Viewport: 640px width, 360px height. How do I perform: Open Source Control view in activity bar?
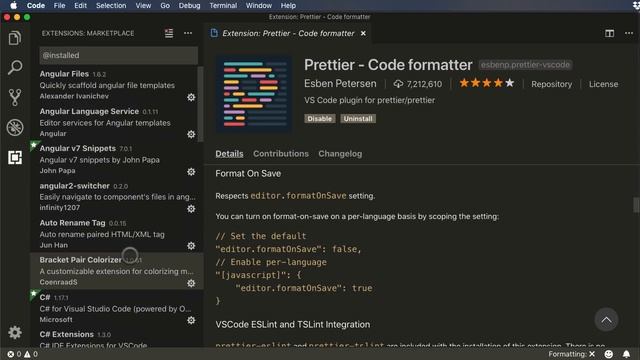click(x=15, y=97)
